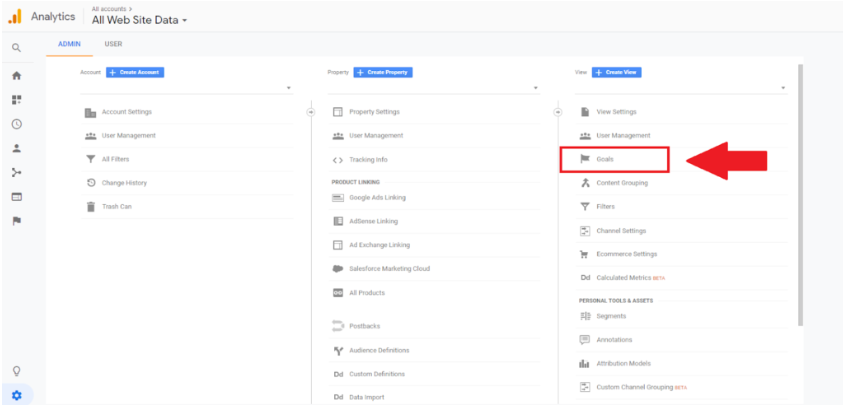The image size is (843, 406).
Task: Open Home via the house icon
Action: (x=16, y=76)
